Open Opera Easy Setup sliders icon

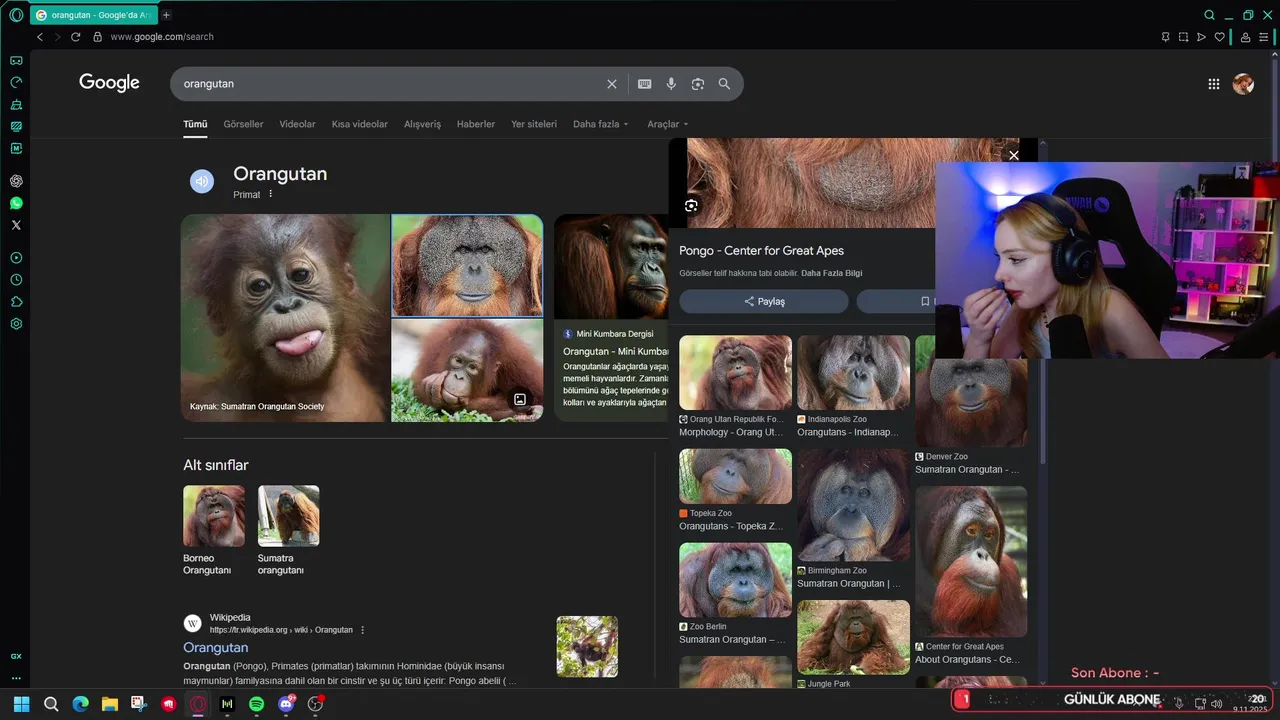[1263, 37]
